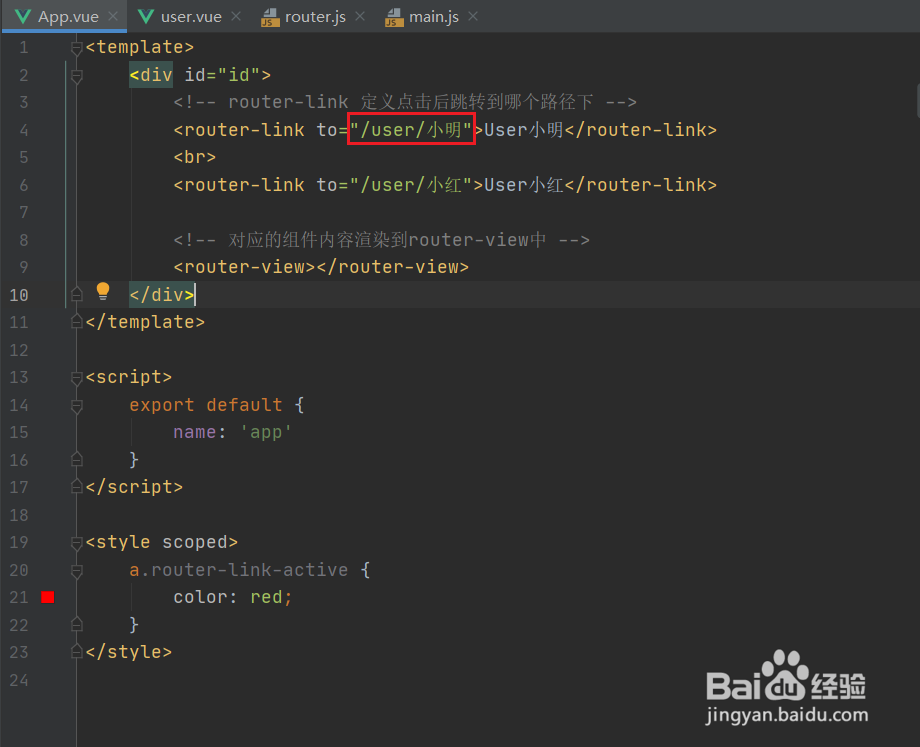Image resolution: width=920 pixels, height=747 pixels.
Task: Click the fold end marker on line 17
Action: 76,486
